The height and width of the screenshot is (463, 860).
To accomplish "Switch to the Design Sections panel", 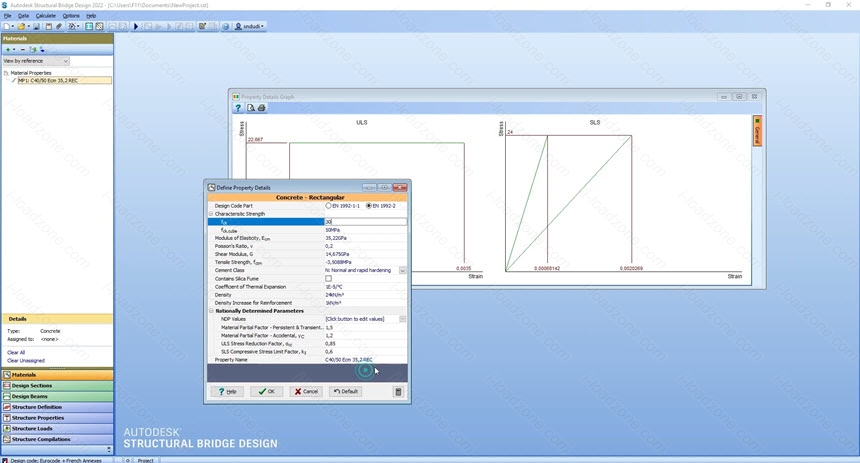I will coord(58,386).
